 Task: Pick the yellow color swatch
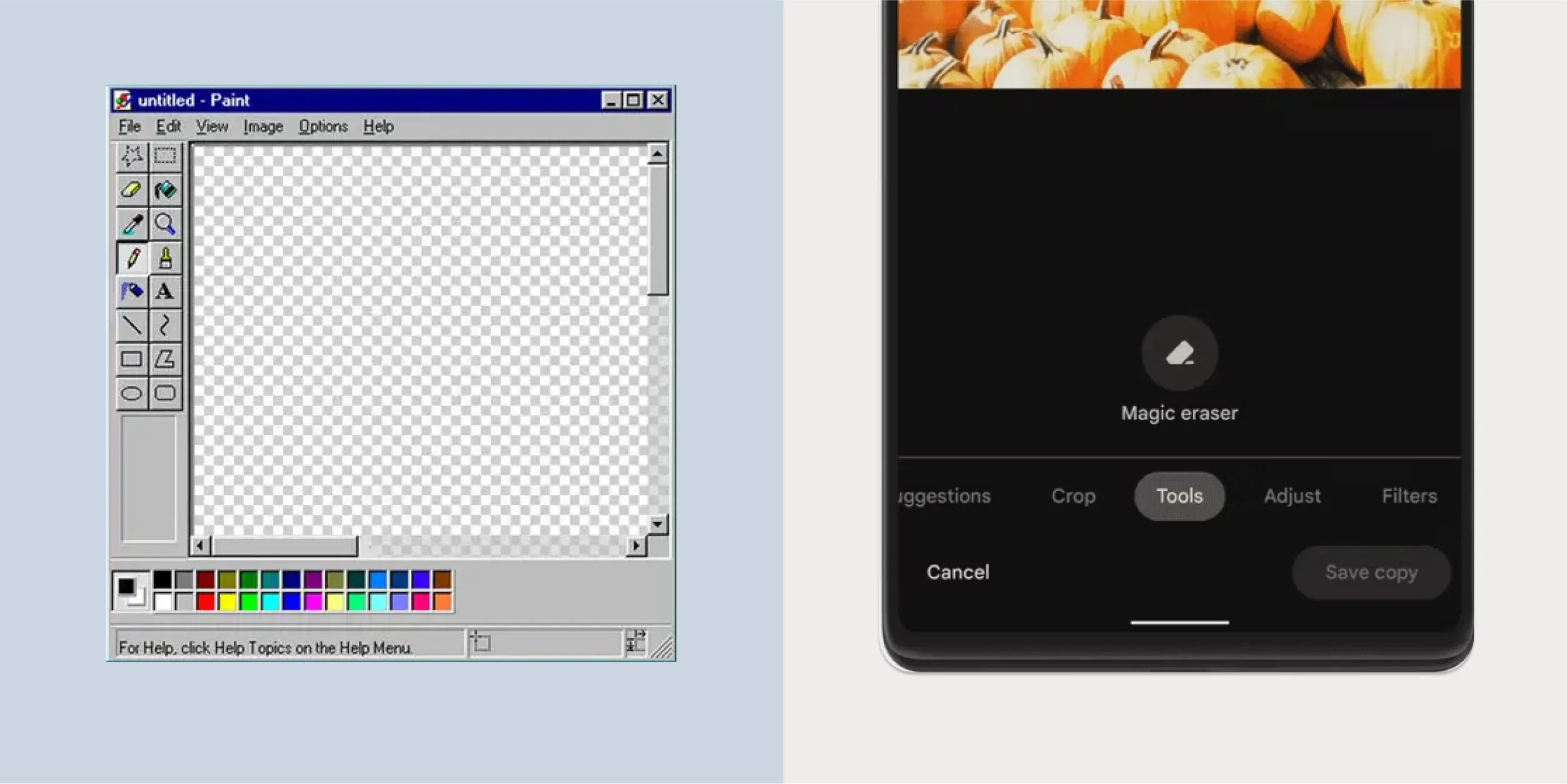pyautogui.click(x=227, y=601)
